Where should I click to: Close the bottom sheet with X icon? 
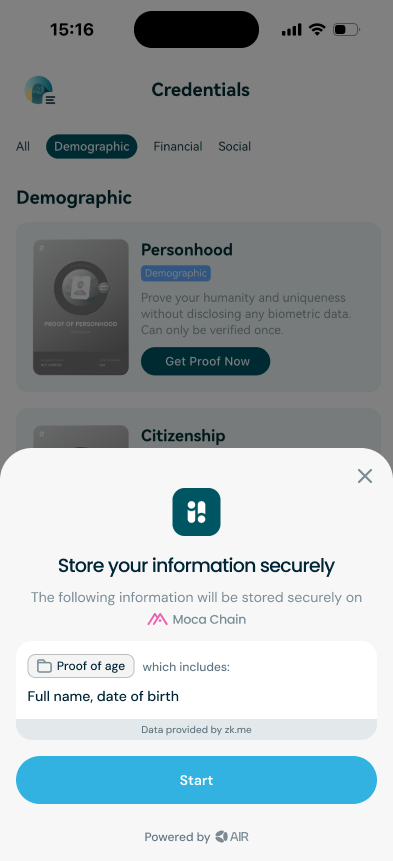(x=364, y=476)
